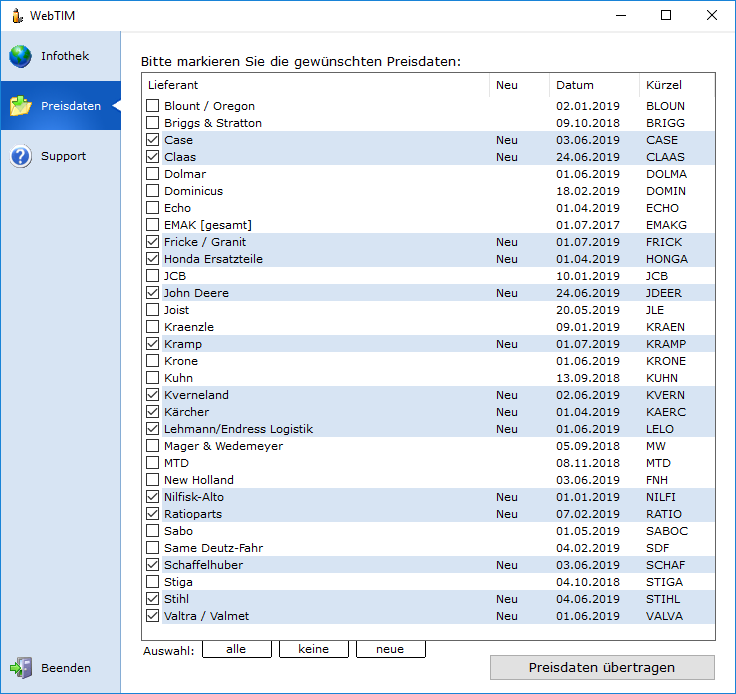736x694 pixels.
Task: Enable the Krone checkbox
Action: point(153,360)
